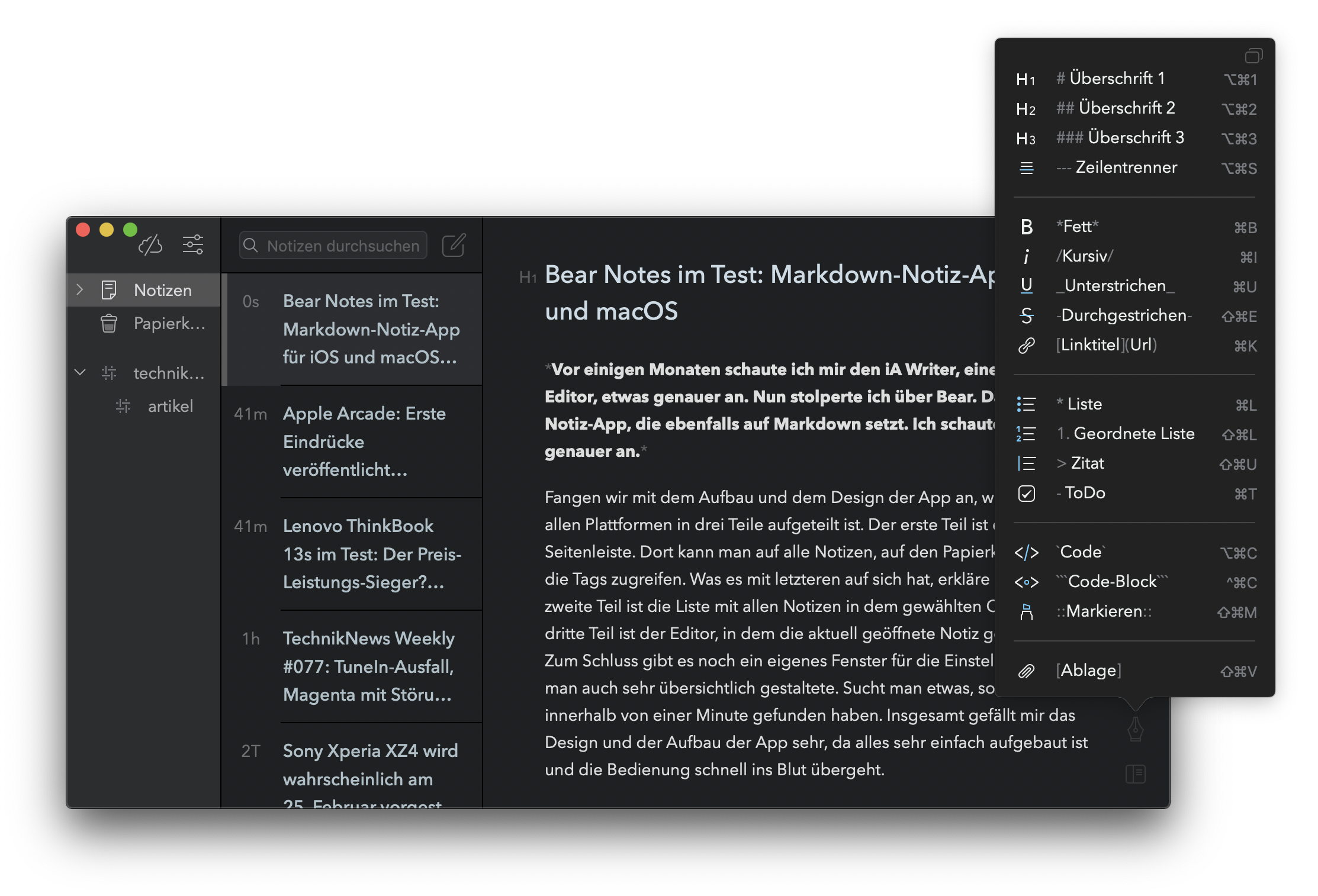Screen dimensions: 1318x896
Task: Create a new note with compose icon
Action: point(454,244)
